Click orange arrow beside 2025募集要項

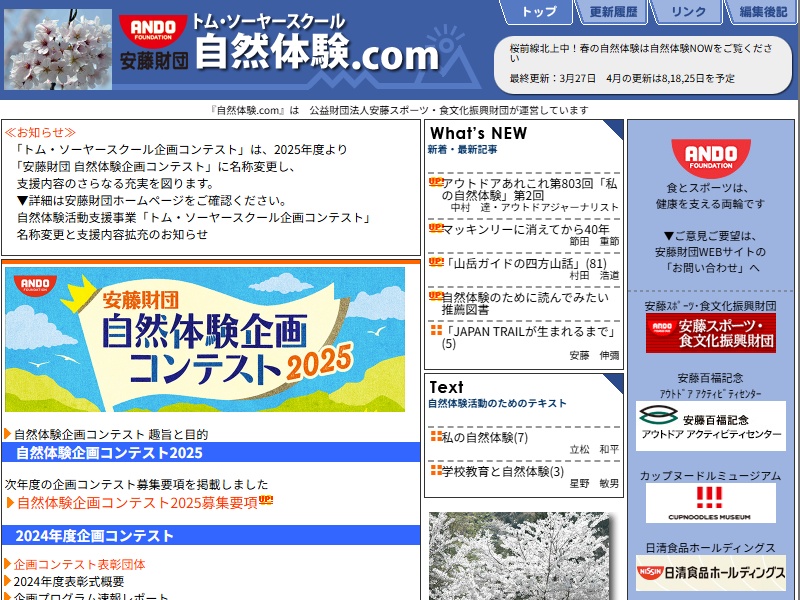point(10,503)
